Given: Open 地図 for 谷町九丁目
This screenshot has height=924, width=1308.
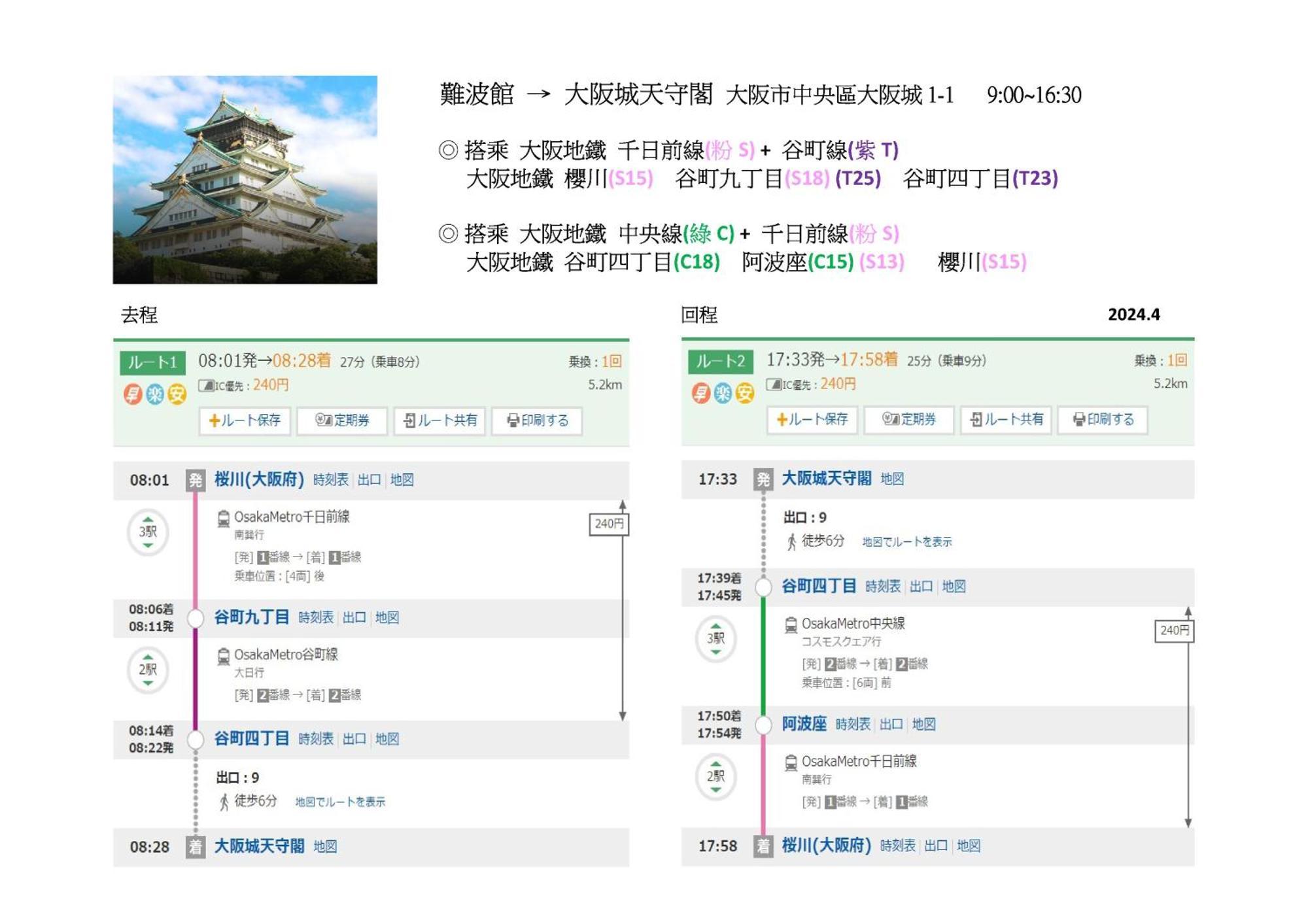Looking at the screenshot, I should click(x=387, y=617).
